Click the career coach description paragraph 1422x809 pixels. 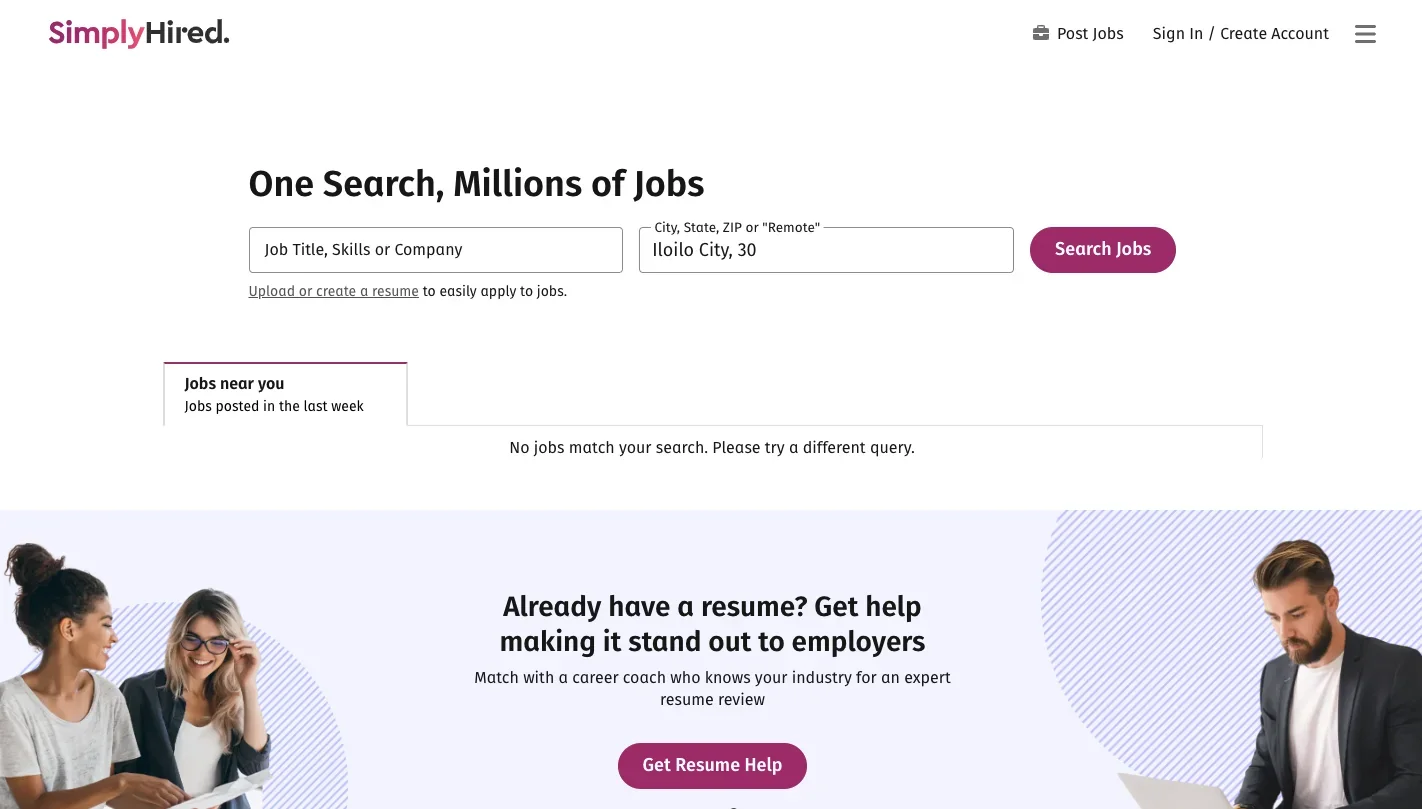click(x=712, y=689)
